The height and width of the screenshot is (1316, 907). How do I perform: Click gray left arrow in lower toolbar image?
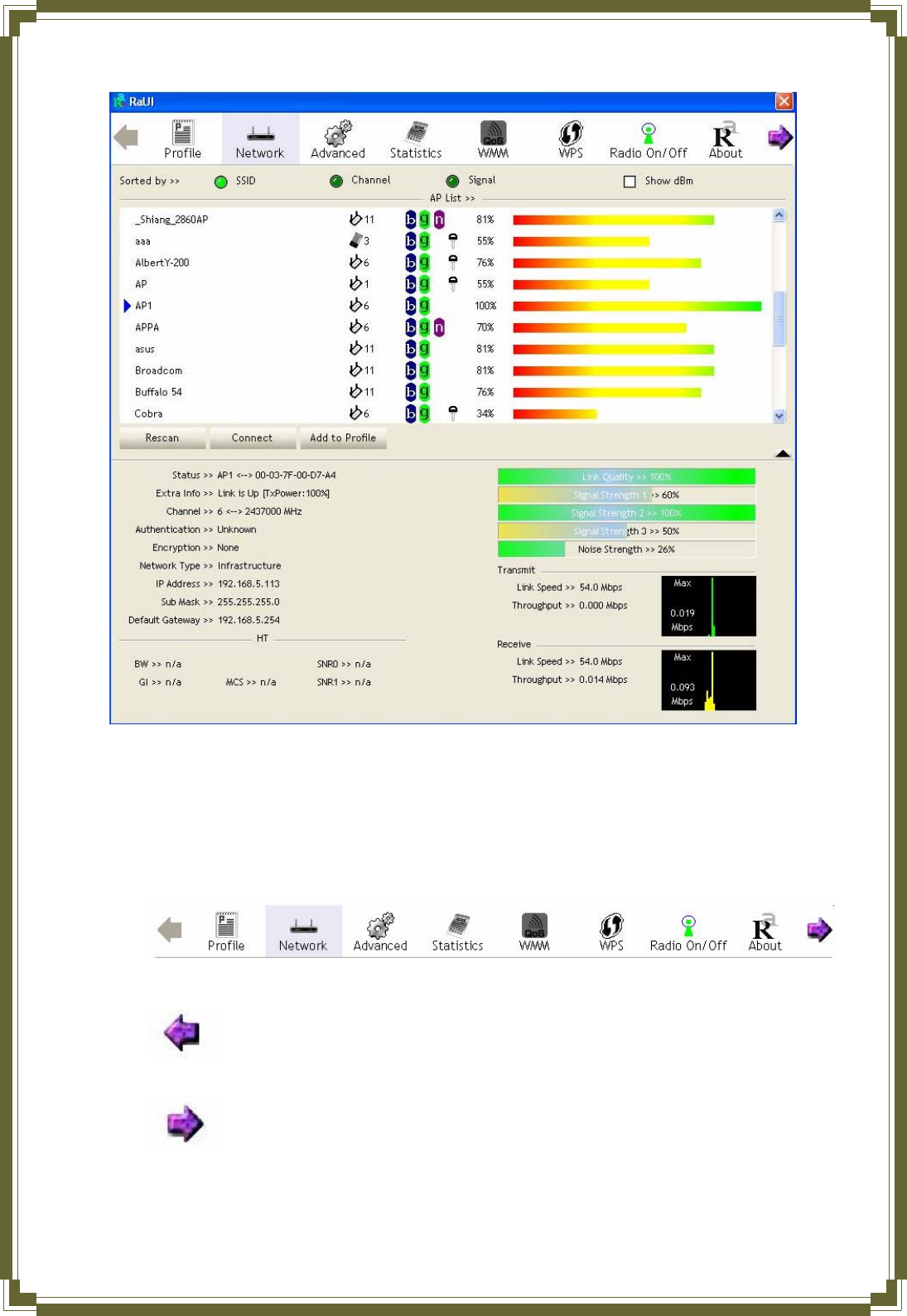pyautogui.click(x=169, y=930)
